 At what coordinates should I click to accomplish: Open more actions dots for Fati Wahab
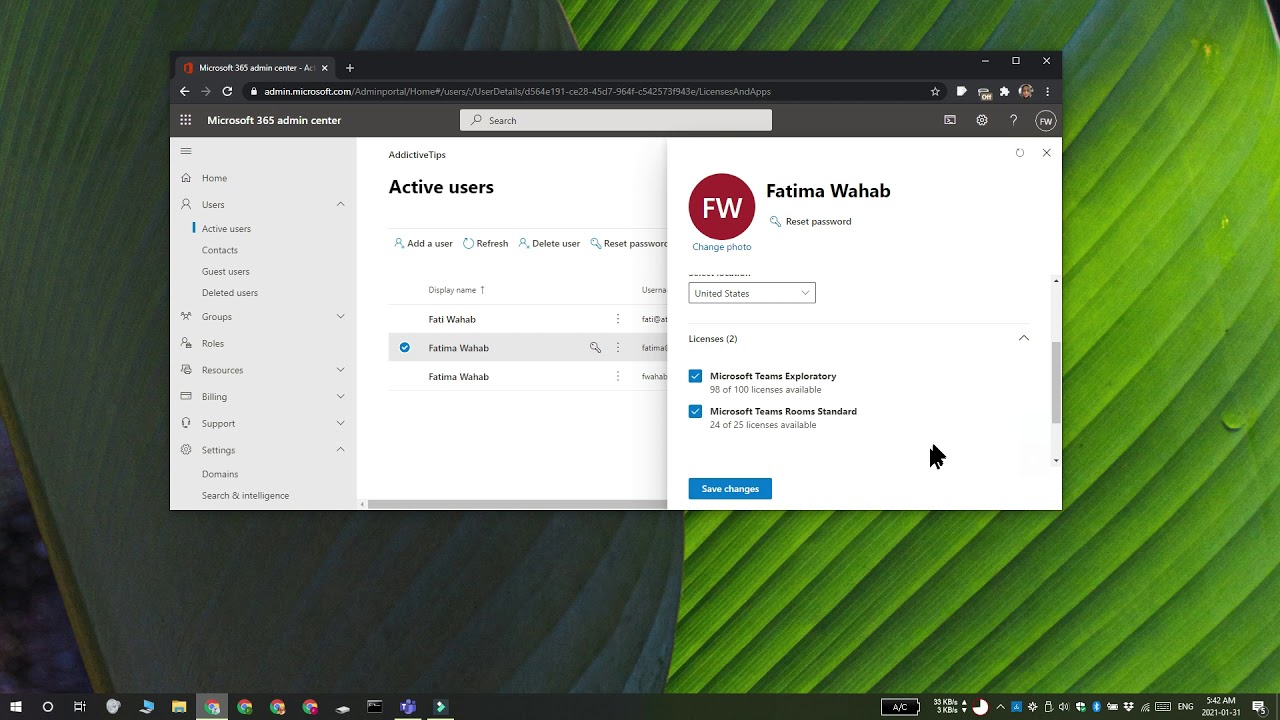[618, 319]
